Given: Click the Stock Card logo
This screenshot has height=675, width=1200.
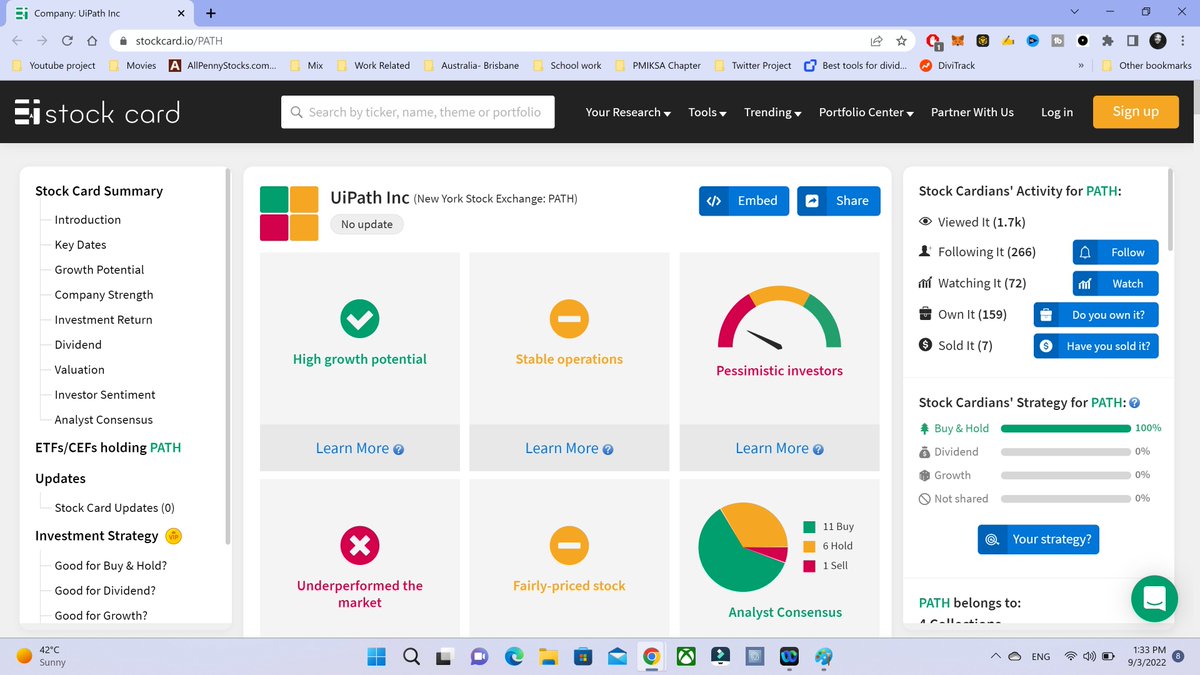Looking at the screenshot, I should point(98,112).
